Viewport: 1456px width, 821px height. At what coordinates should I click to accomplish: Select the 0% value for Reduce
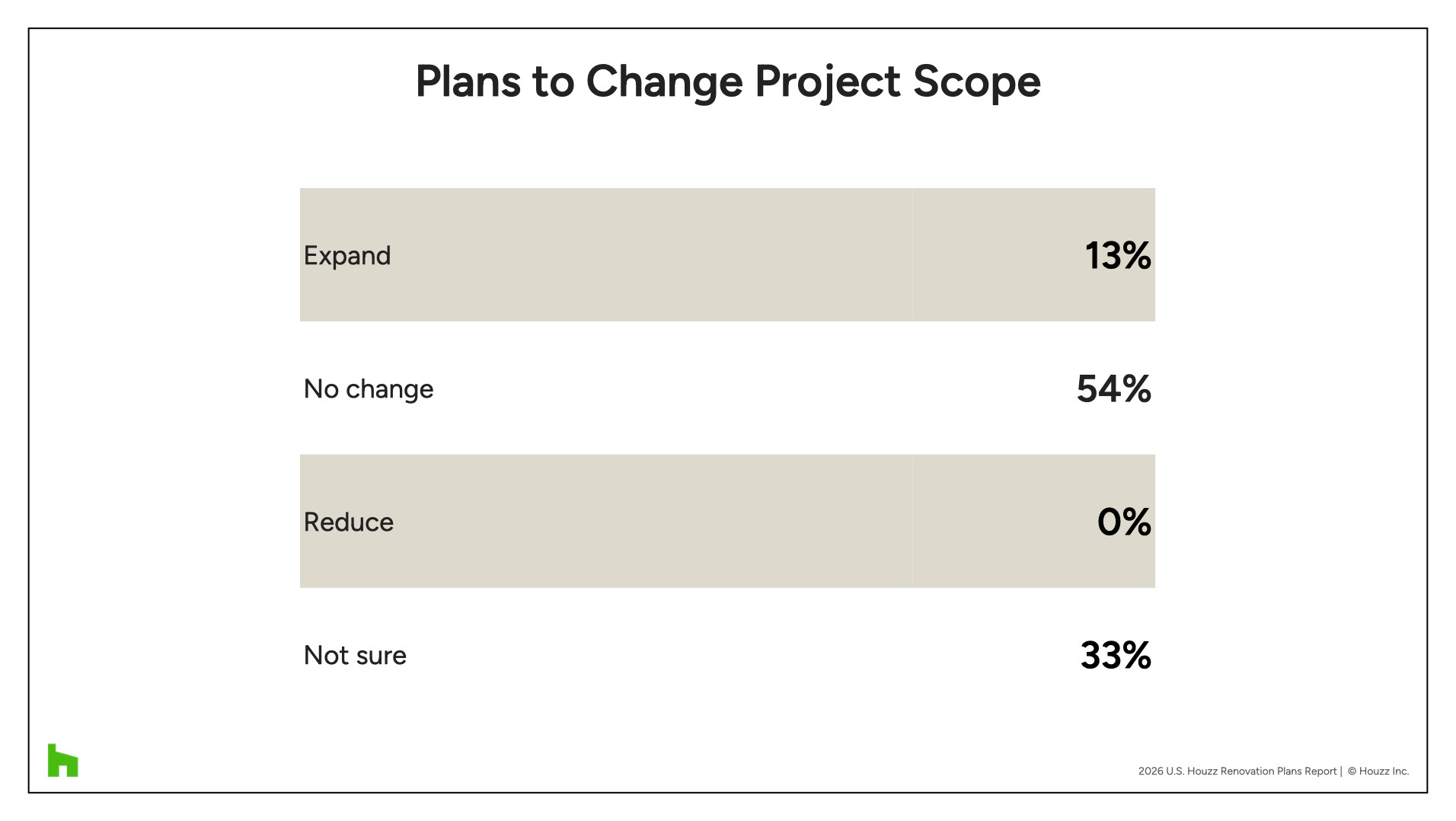1123,522
